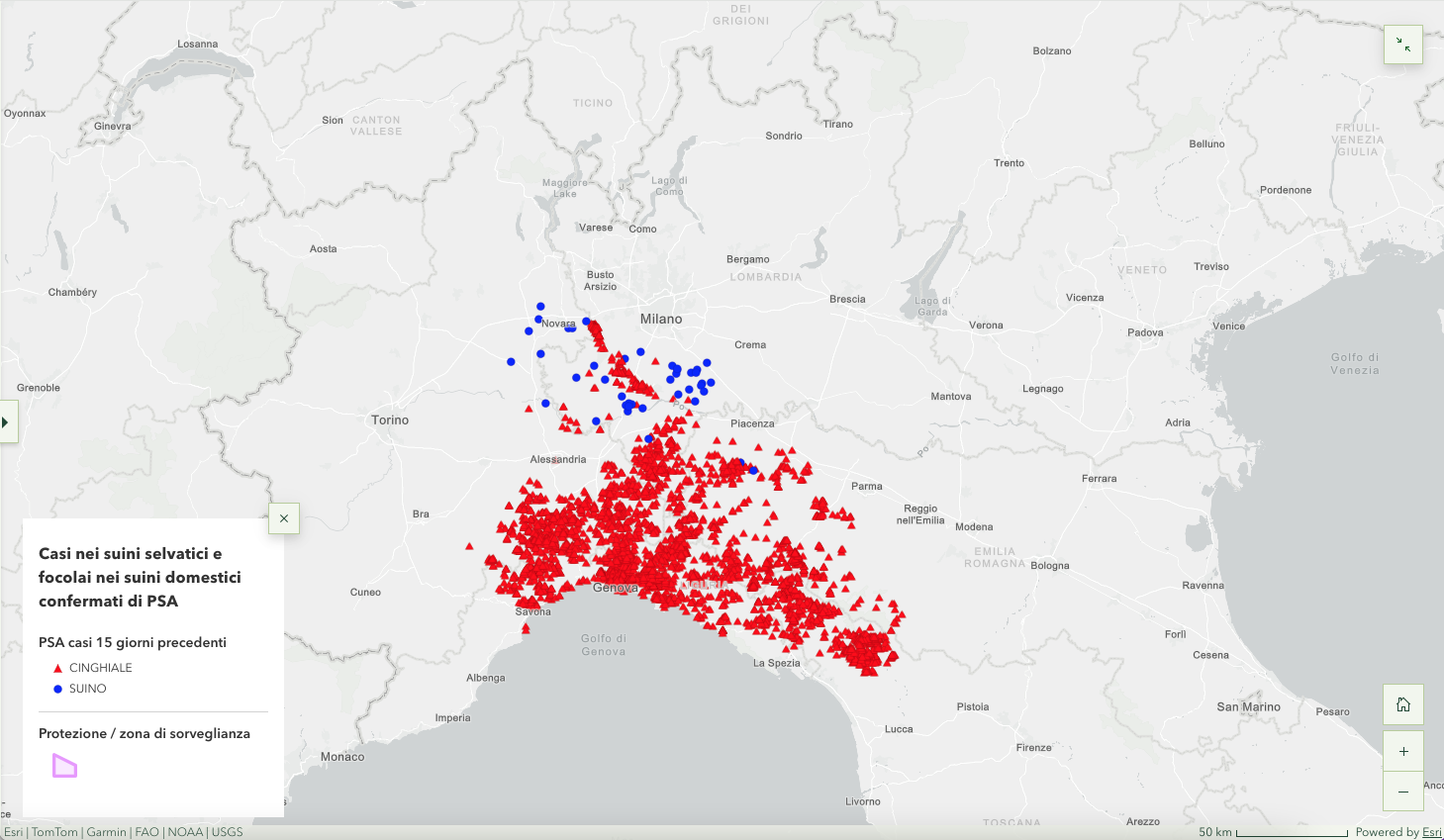Click the 'Bergamo' city label
This screenshot has height=840, width=1444.
[748, 259]
